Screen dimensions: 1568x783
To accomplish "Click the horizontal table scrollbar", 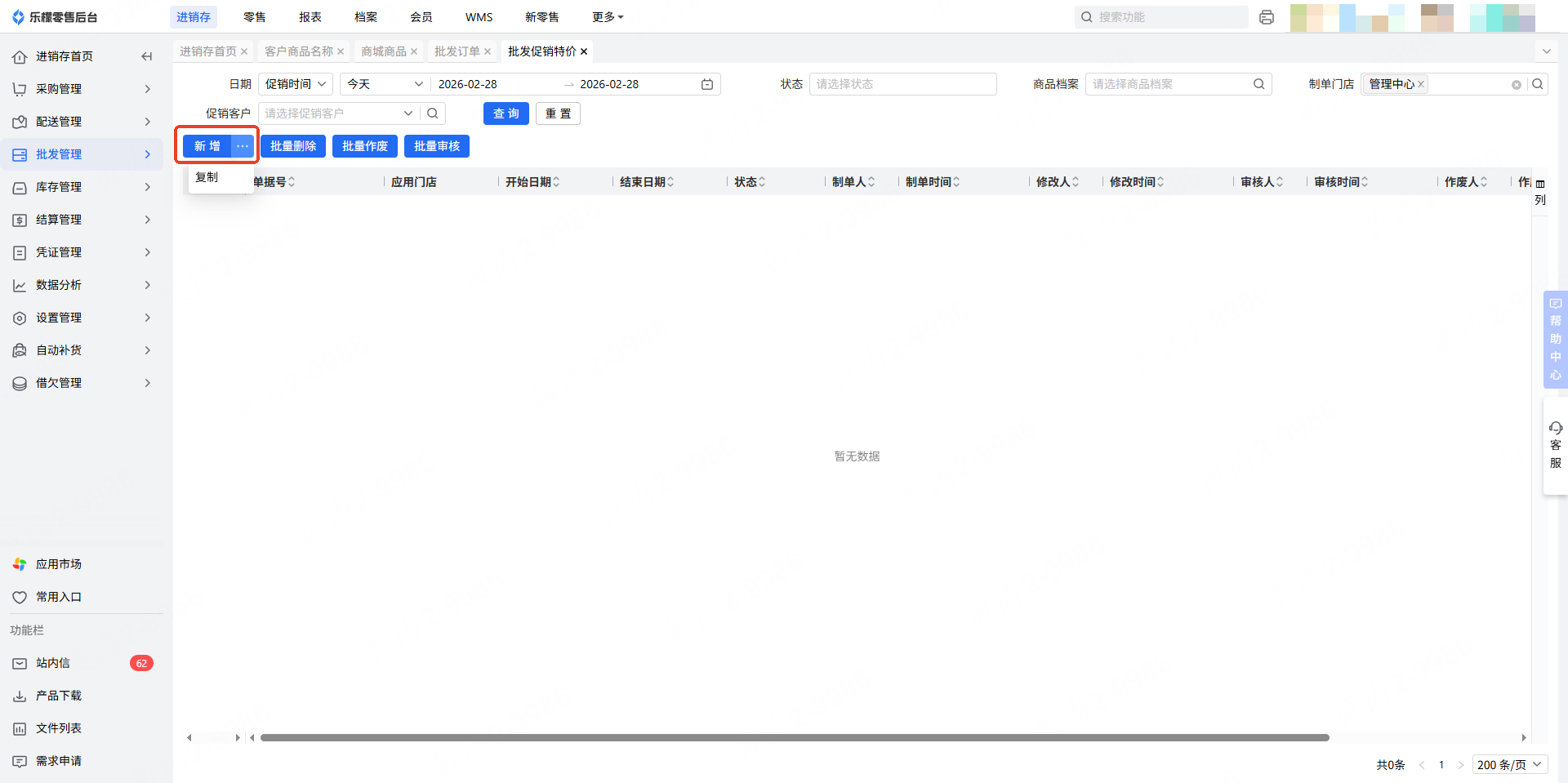I will tap(795, 738).
